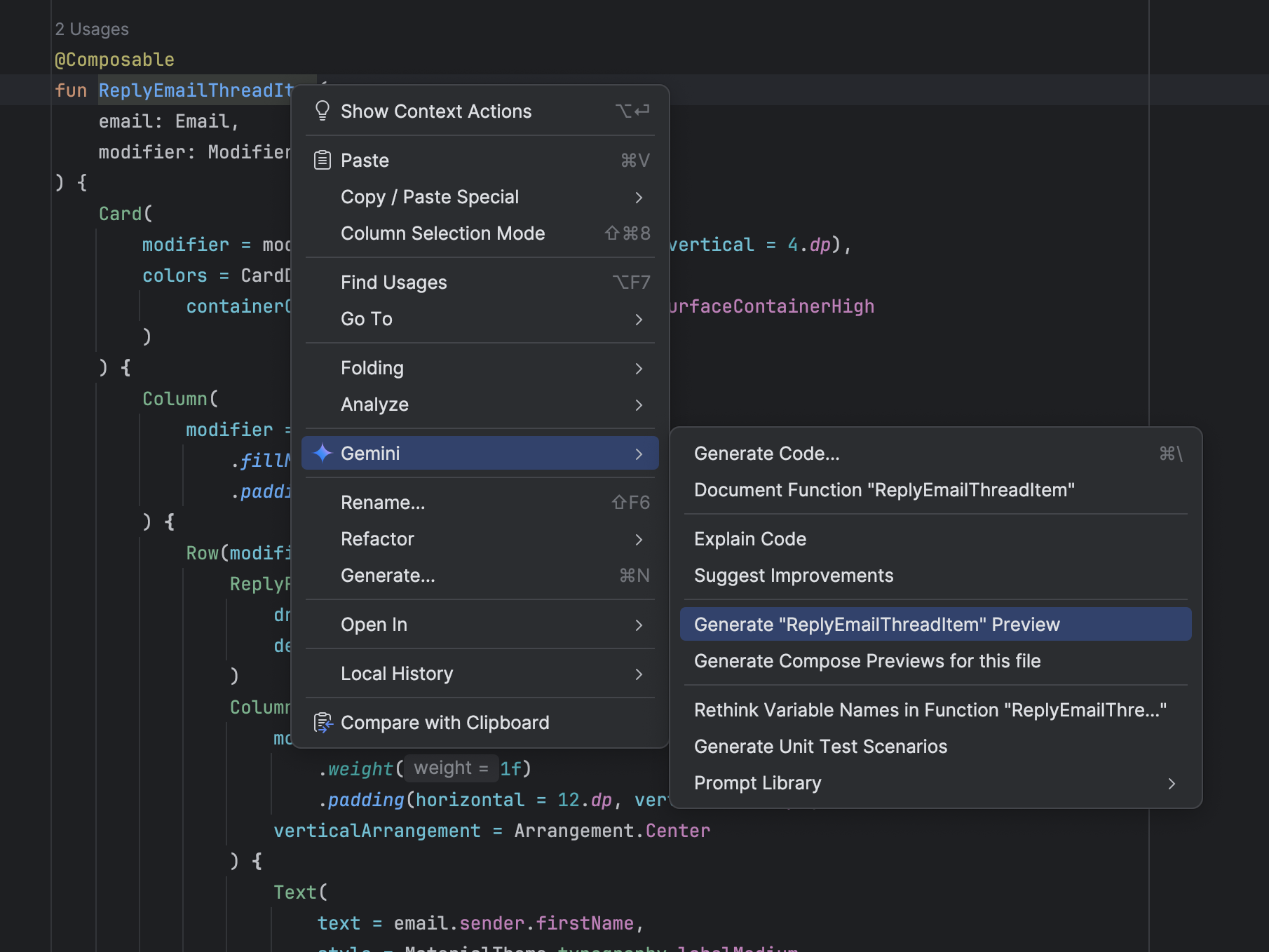Viewport: 1269px width, 952px height.
Task: Expand the Local History submenu
Action: click(x=397, y=673)
